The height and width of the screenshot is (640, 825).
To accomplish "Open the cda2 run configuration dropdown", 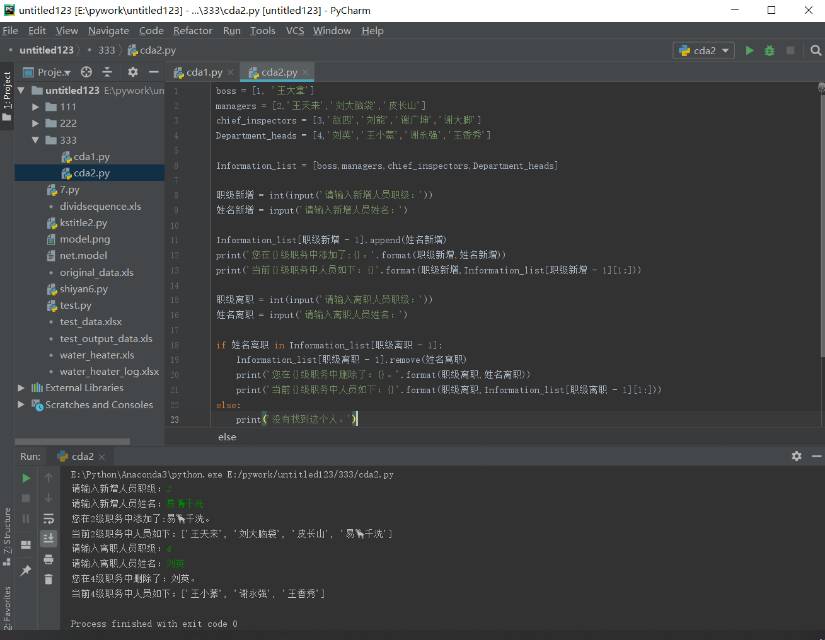I will (705, 50).
